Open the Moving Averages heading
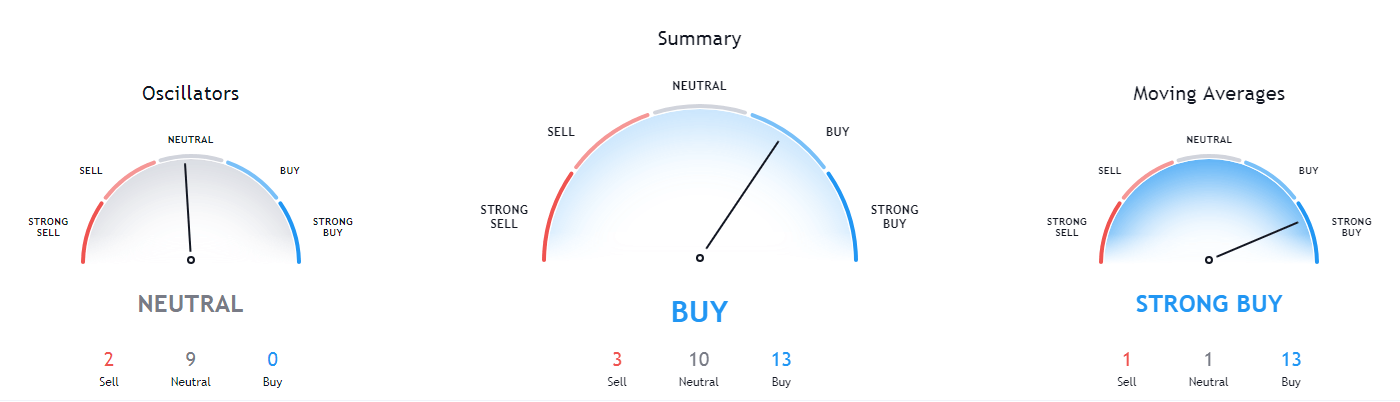1400x402 pixels. tap(1209, 94)
